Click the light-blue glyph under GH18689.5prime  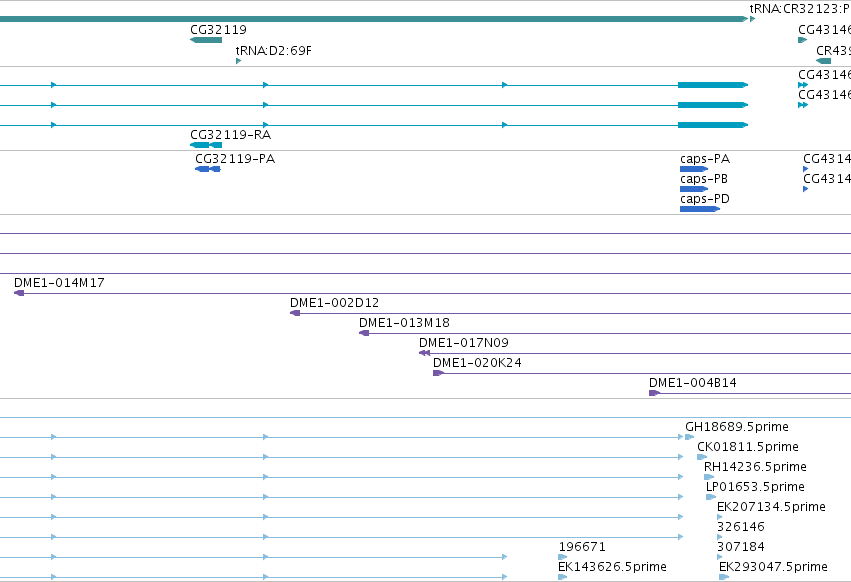pyautogui.click(x=689, y=437)
